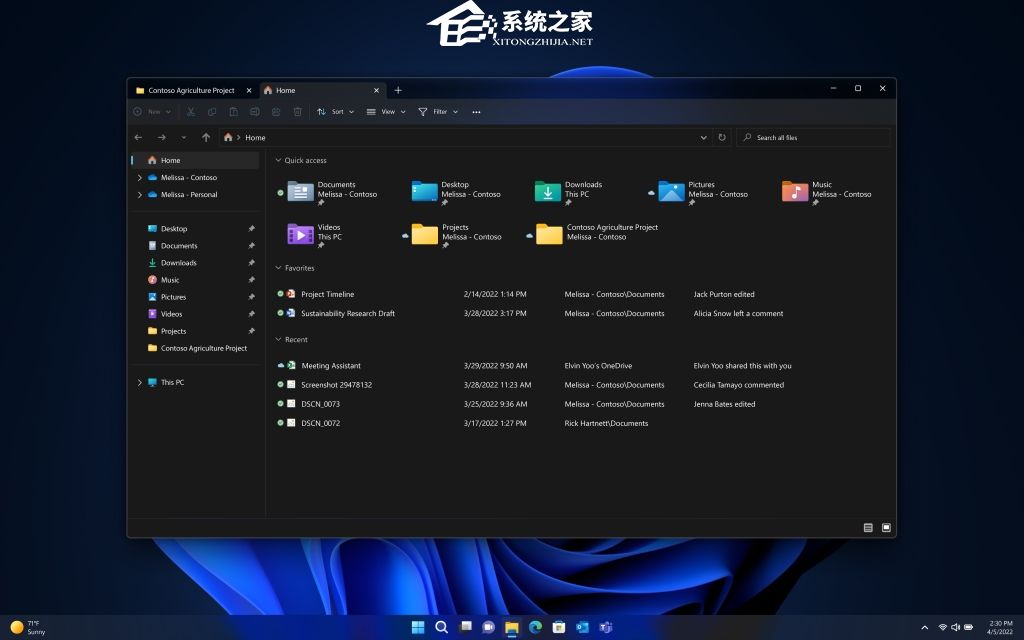Expand Melissa - Personal OneDrive node
The image size is (1024, 640).
tap(139, 195)
